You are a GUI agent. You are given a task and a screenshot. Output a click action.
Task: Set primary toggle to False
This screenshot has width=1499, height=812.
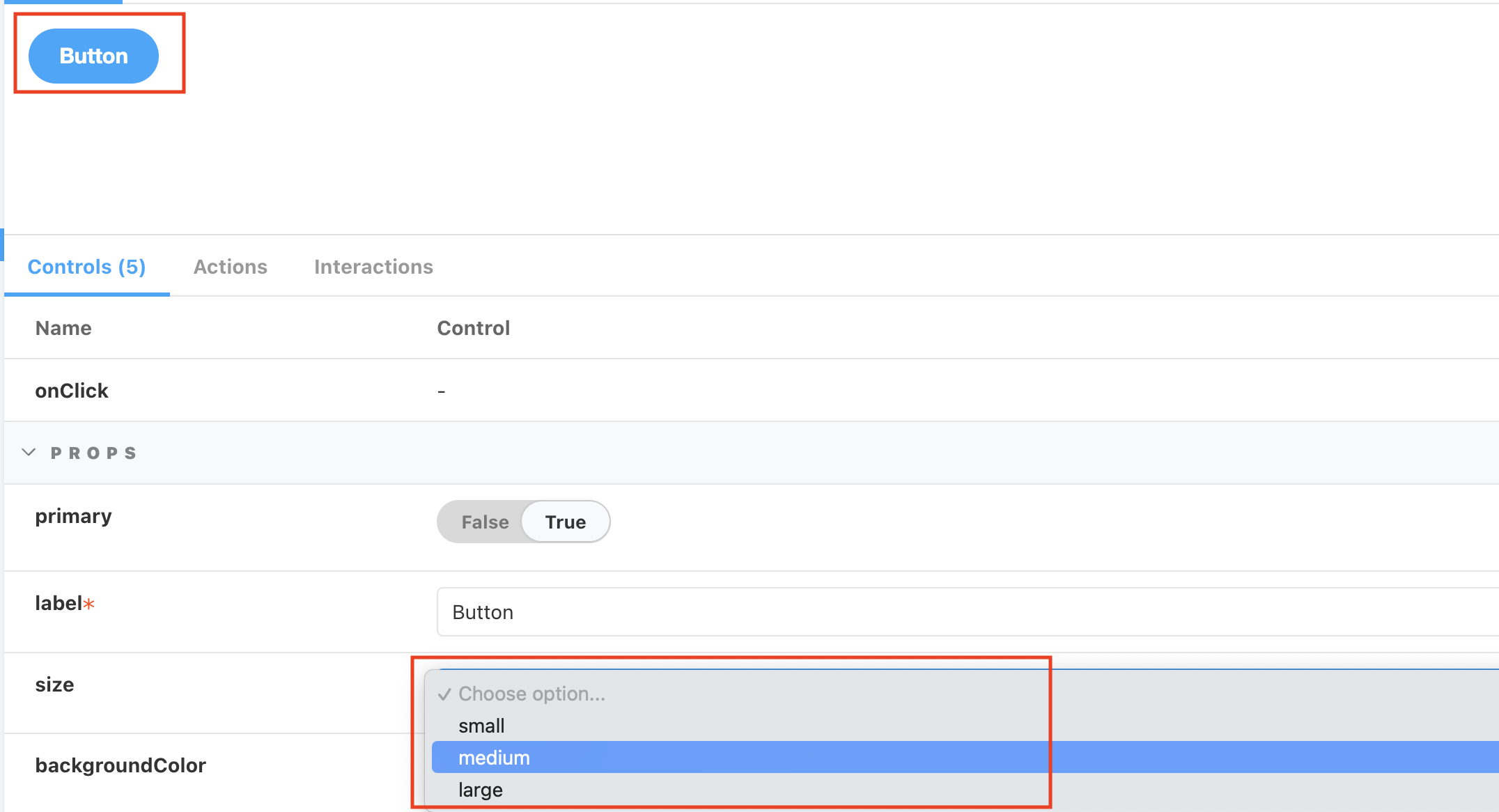485,522
